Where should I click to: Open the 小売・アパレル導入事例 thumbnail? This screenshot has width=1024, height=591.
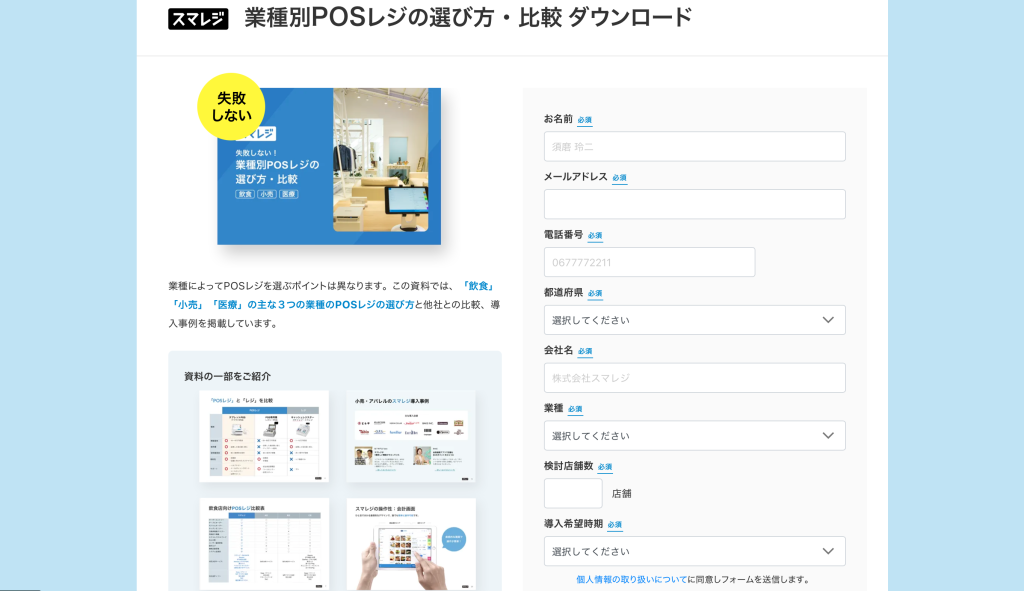[410, 435]
